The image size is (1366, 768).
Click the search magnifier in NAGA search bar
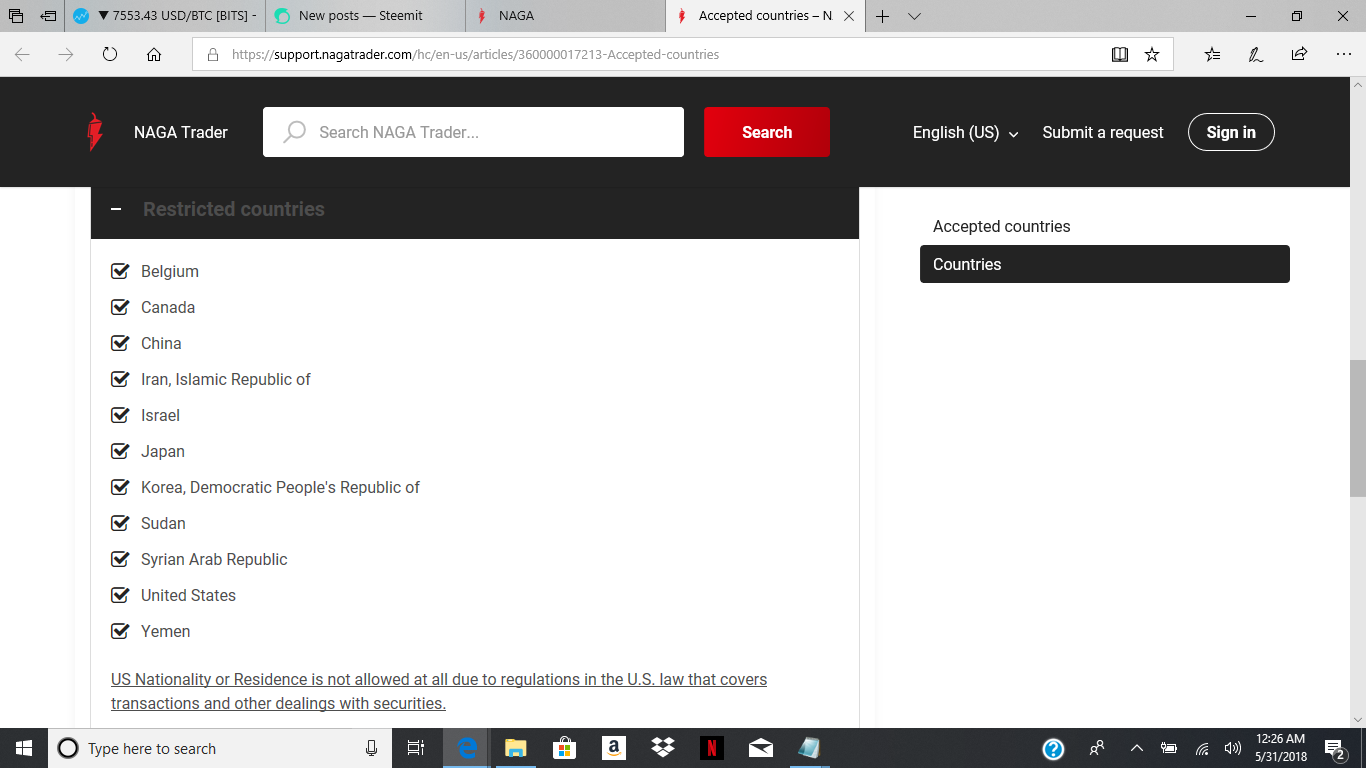pyautogui.click(x=293, y=131)
